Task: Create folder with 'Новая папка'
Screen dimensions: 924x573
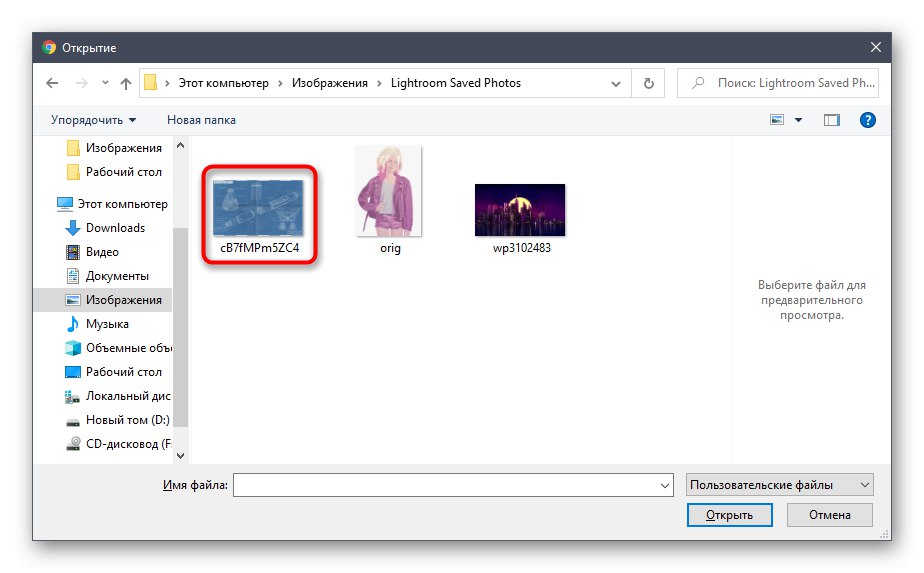Action: coord(201,120)
